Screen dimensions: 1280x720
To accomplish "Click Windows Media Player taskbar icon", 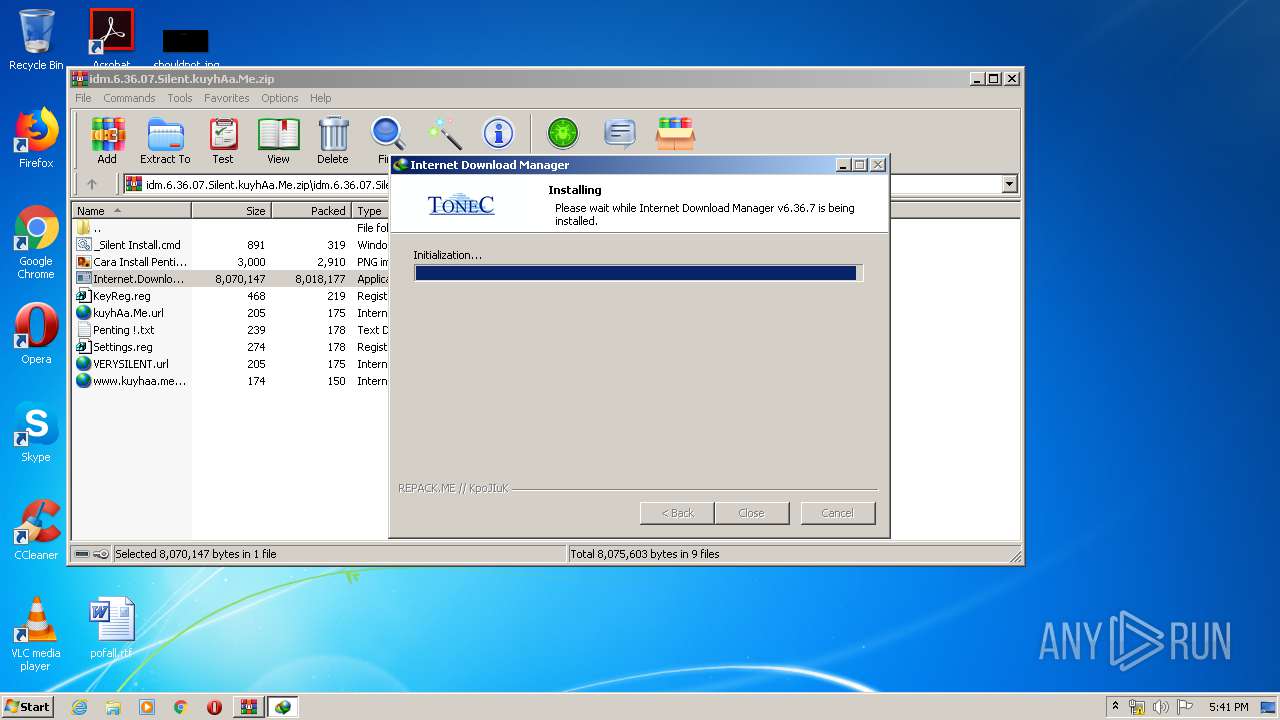I will click(x=147, y=707).
